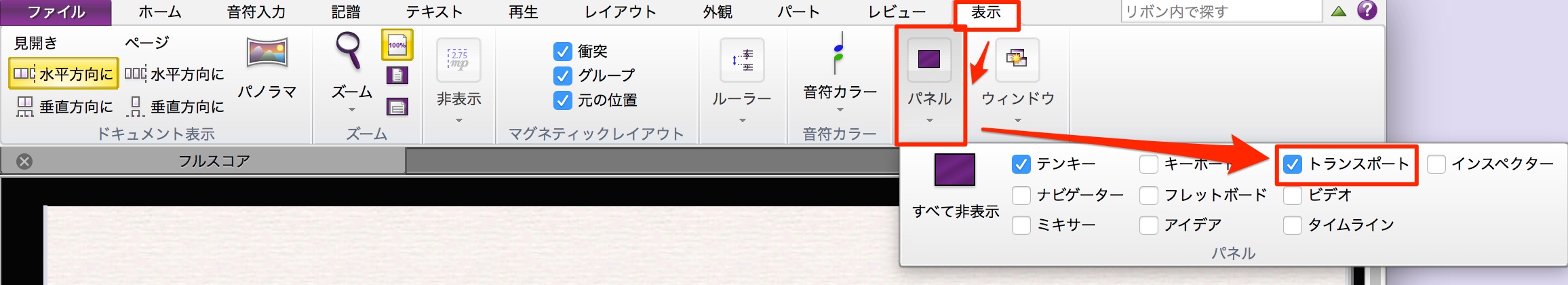1568x285 pixels.
Task: Close the フルスコア document tab
Action: coord(24,161)
